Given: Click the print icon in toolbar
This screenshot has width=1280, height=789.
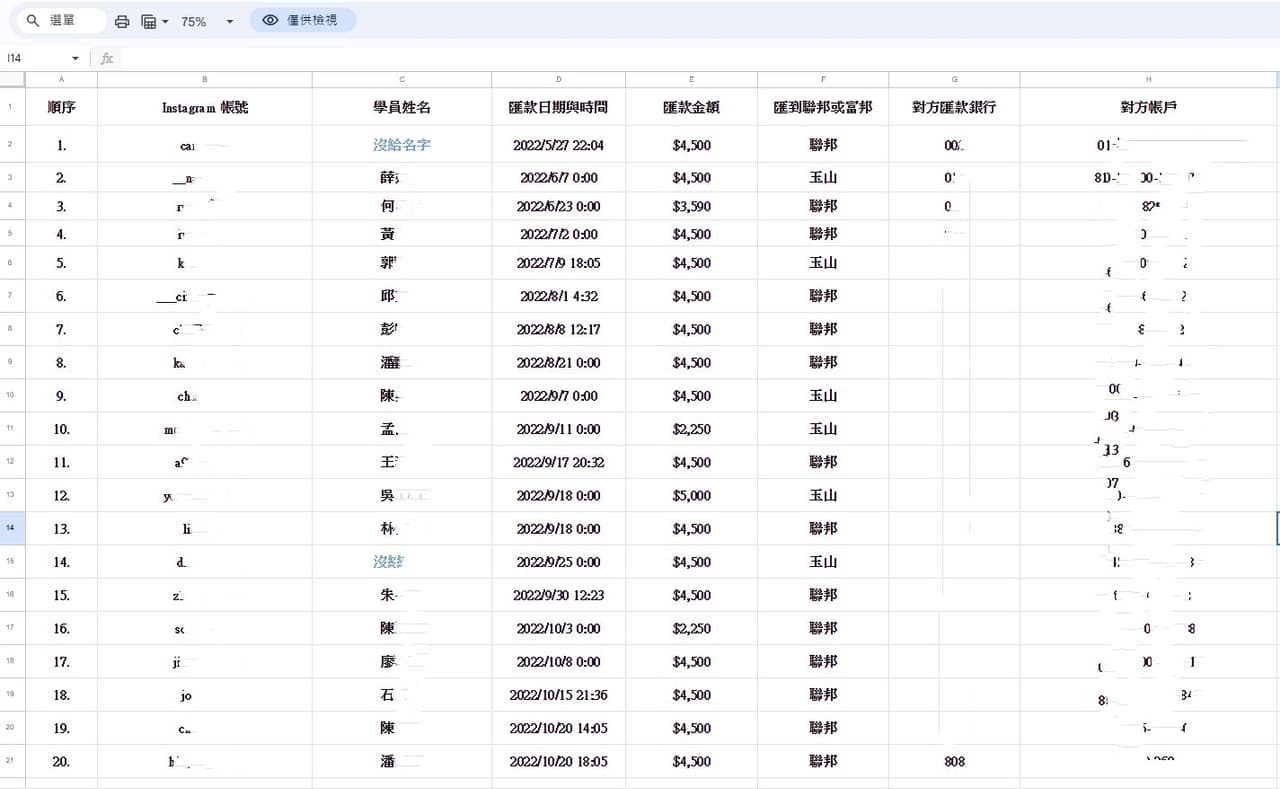Looking at the screenshot, I should coord(122,21).
